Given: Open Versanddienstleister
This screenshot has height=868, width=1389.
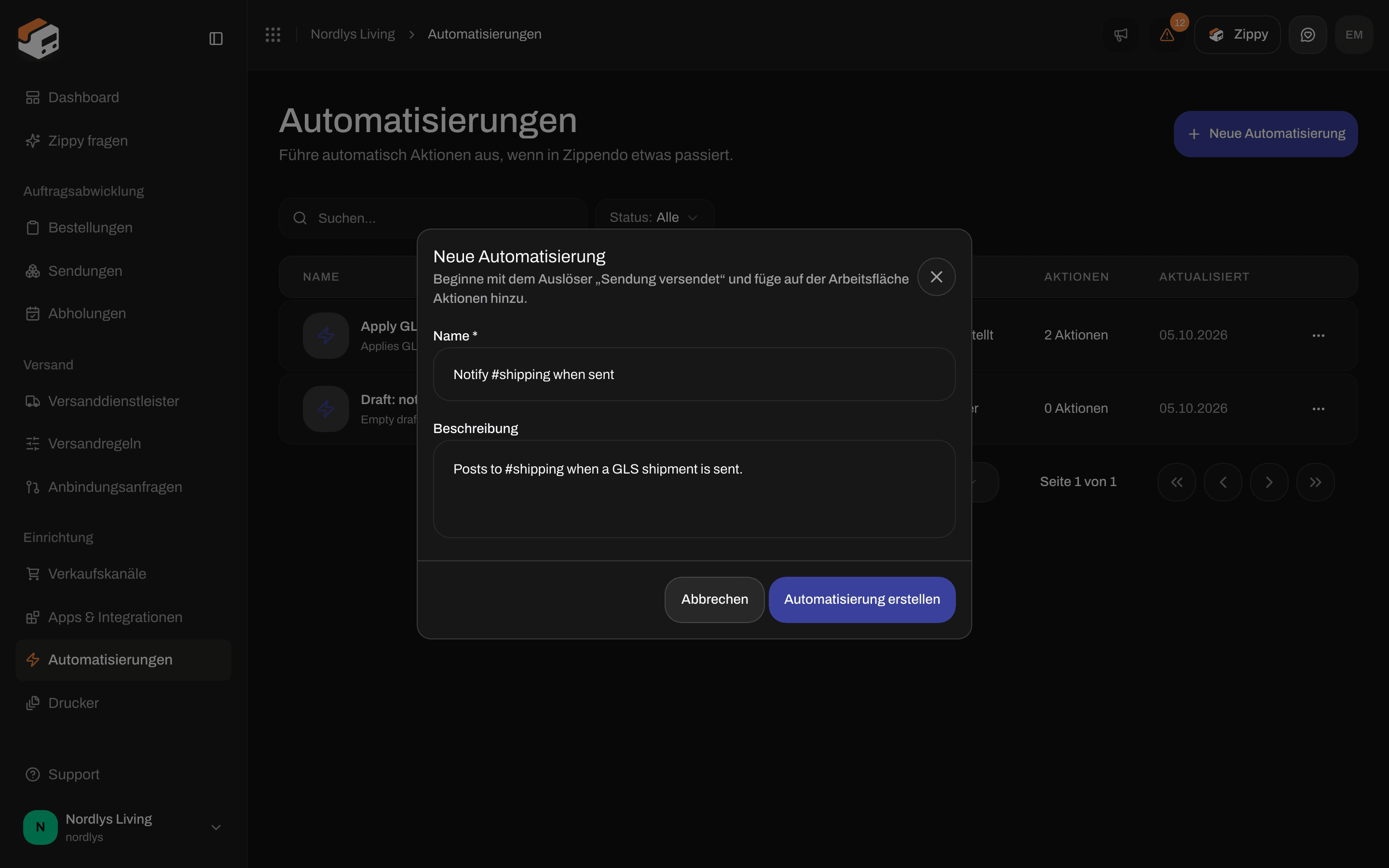Looking at the screenshot, I should (123, 401).
